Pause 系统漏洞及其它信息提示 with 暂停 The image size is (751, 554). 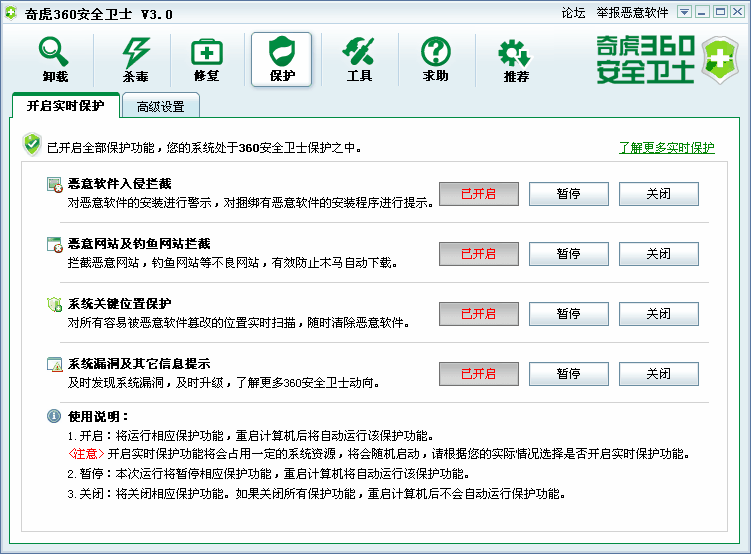click(569, 373)
